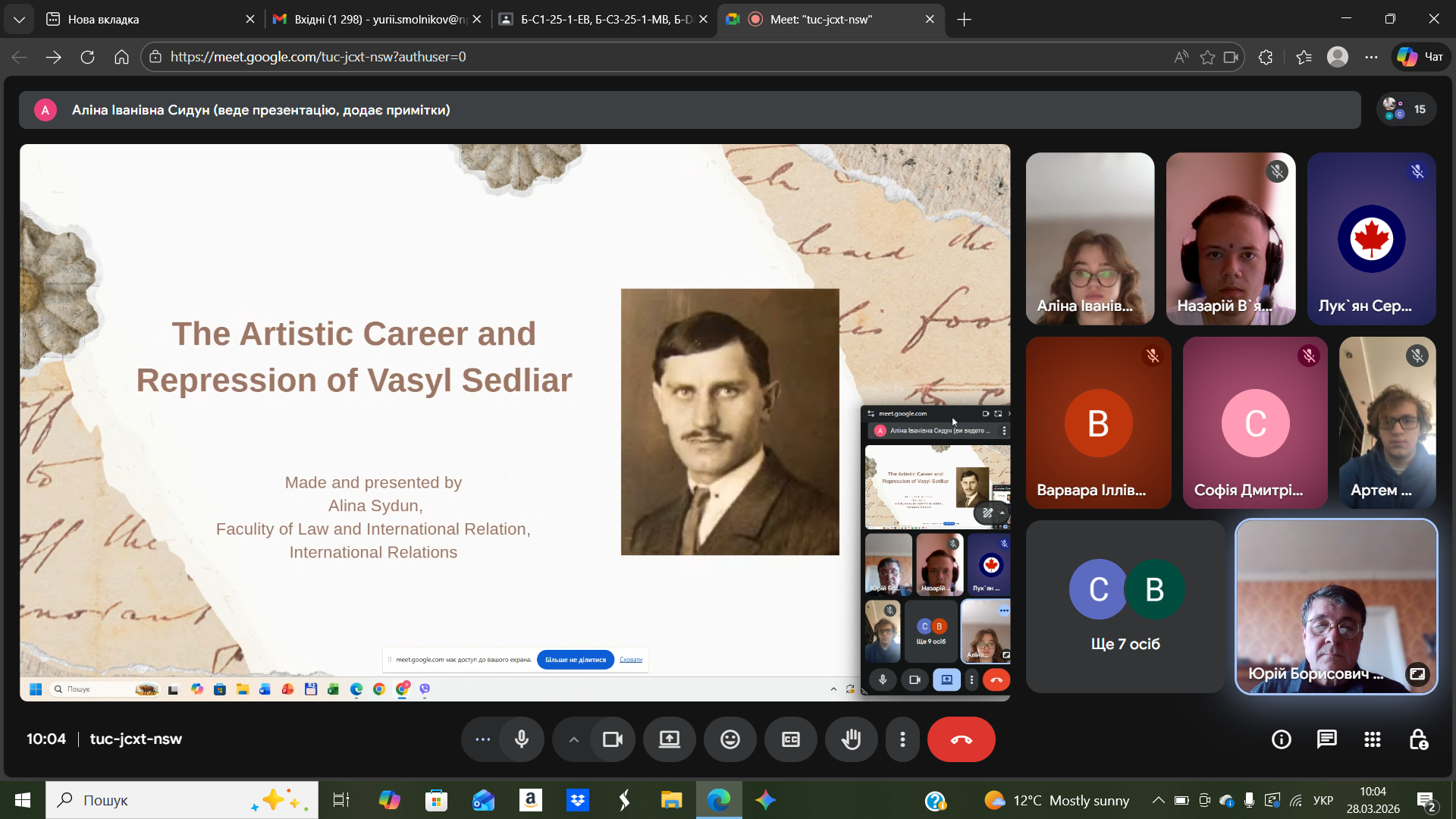Expand camera settings with the chevron arrow
Viewport: 1456px width, 819px height.
pos(574,739)
